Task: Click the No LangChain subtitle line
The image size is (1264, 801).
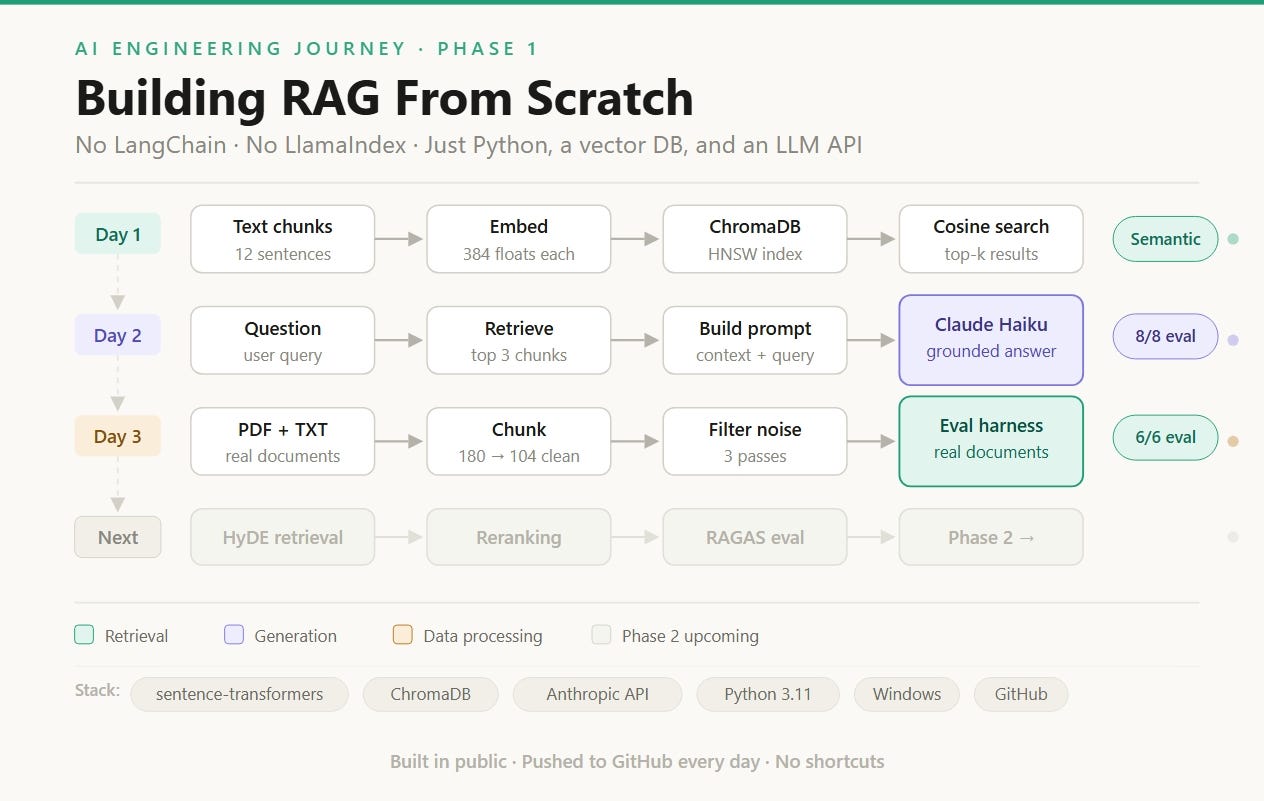Action: tap(469, 145)
